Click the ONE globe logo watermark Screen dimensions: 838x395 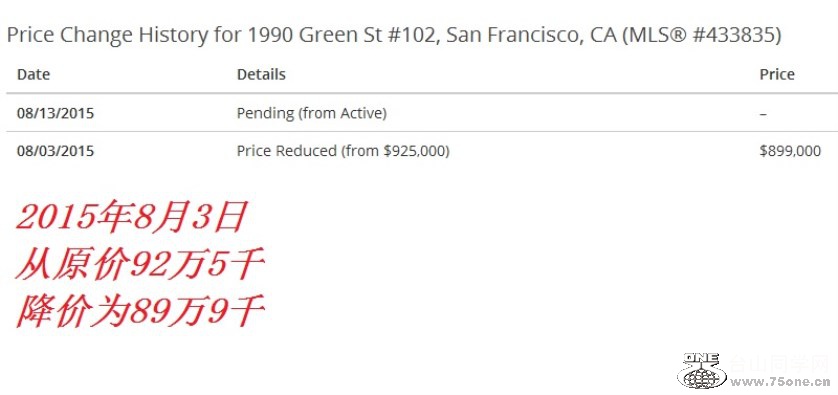pos(702,370)
